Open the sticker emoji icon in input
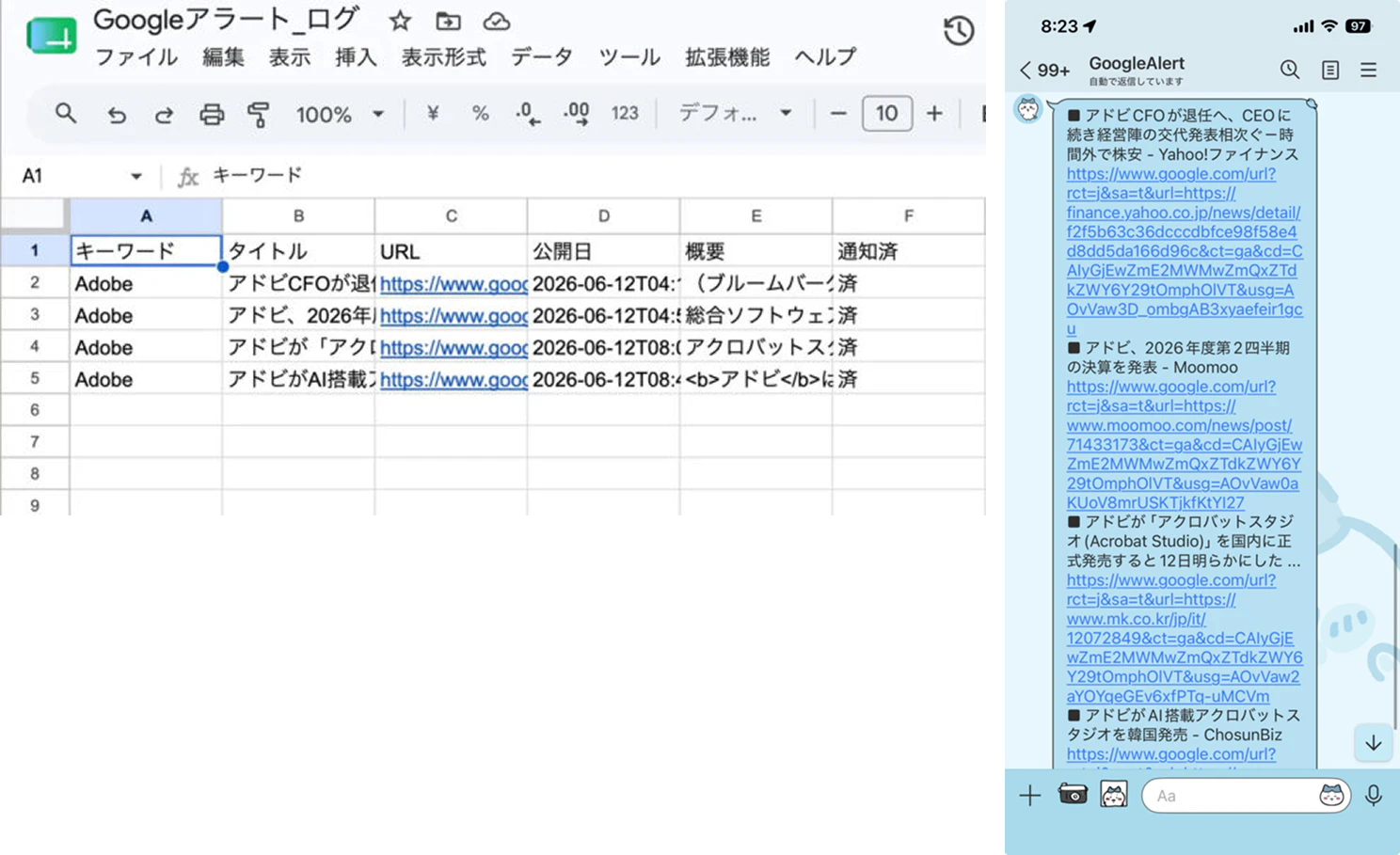 [x=1331, y=796]
